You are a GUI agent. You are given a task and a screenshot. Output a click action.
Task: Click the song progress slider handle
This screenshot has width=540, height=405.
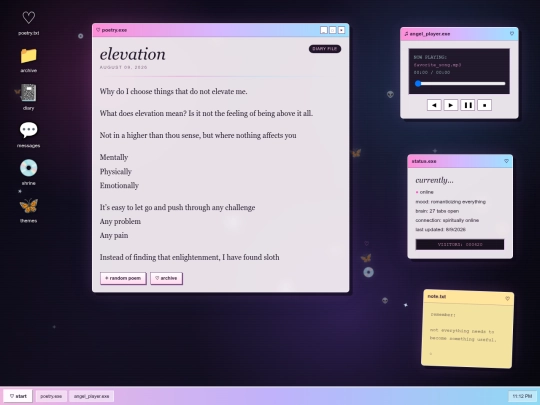pyautogui.click(x=418, y=83)
